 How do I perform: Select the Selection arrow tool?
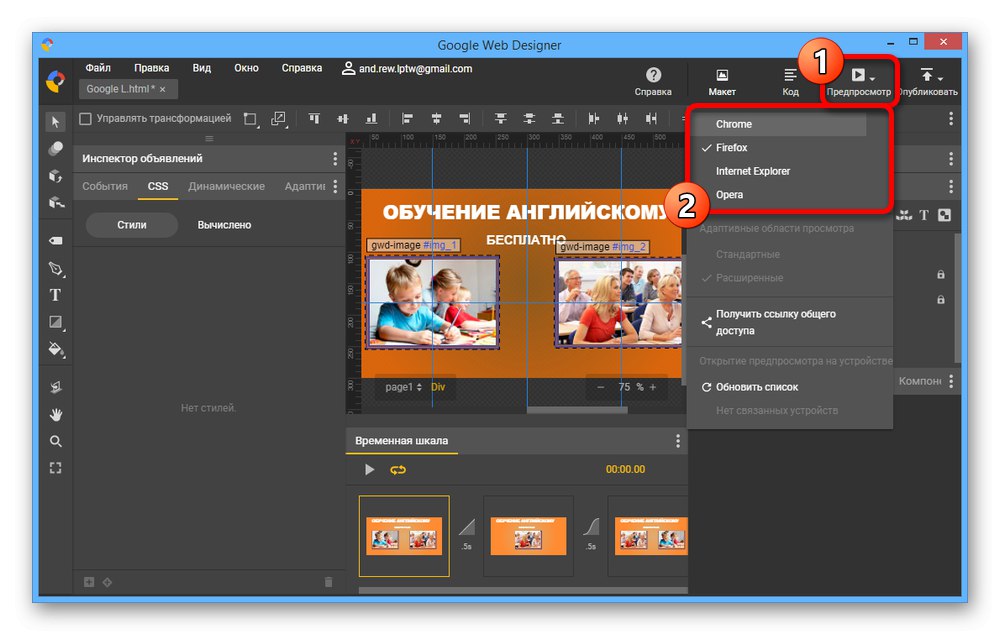pyautogui.click(x=55, y=121)
